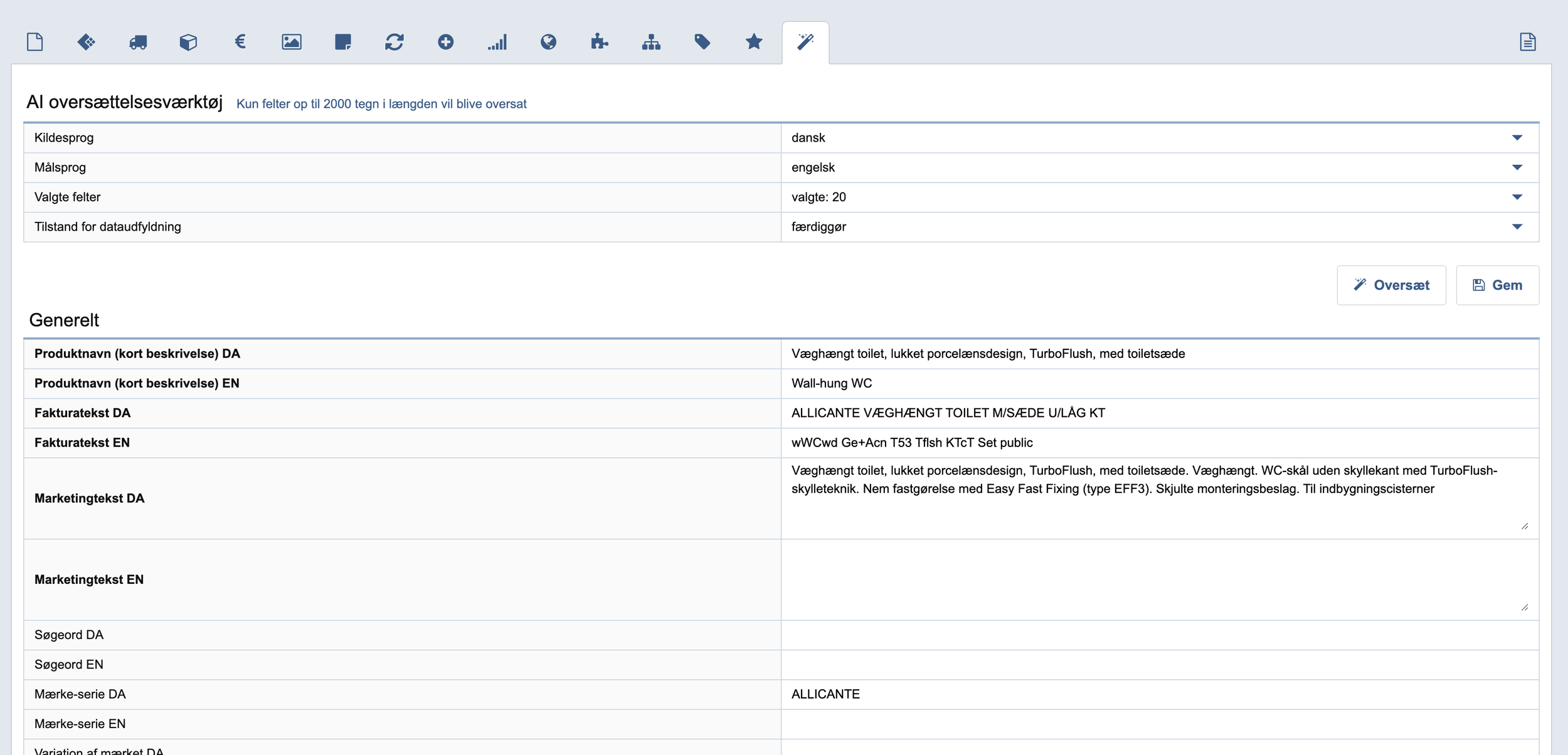Switch to the image gallery icon tab
Screen dimensions: 1568x755
click(x=292, y=42)
